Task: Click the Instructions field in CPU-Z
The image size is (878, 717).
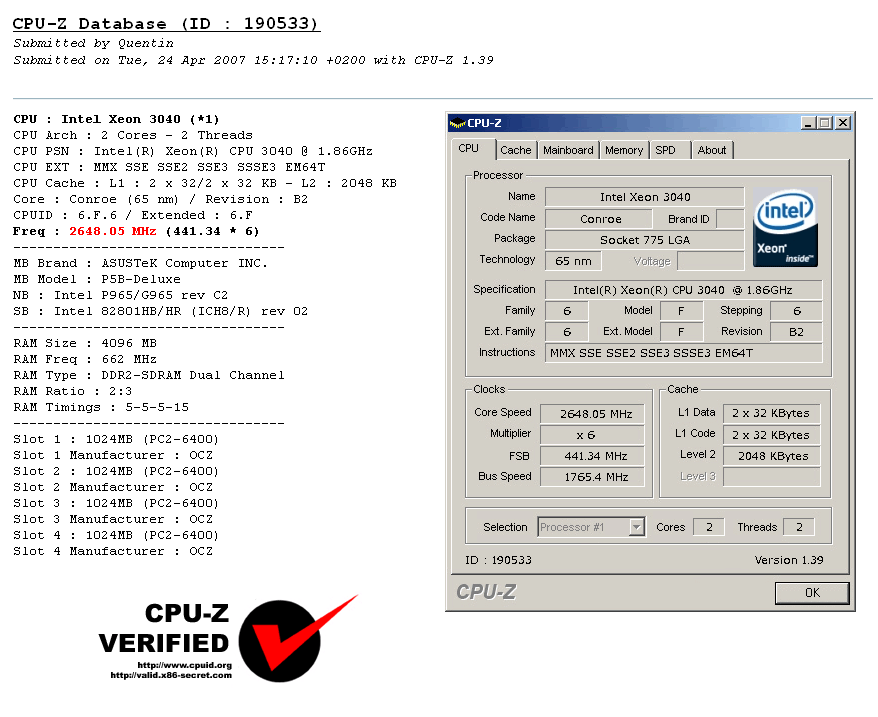Action: pos(684,353)
